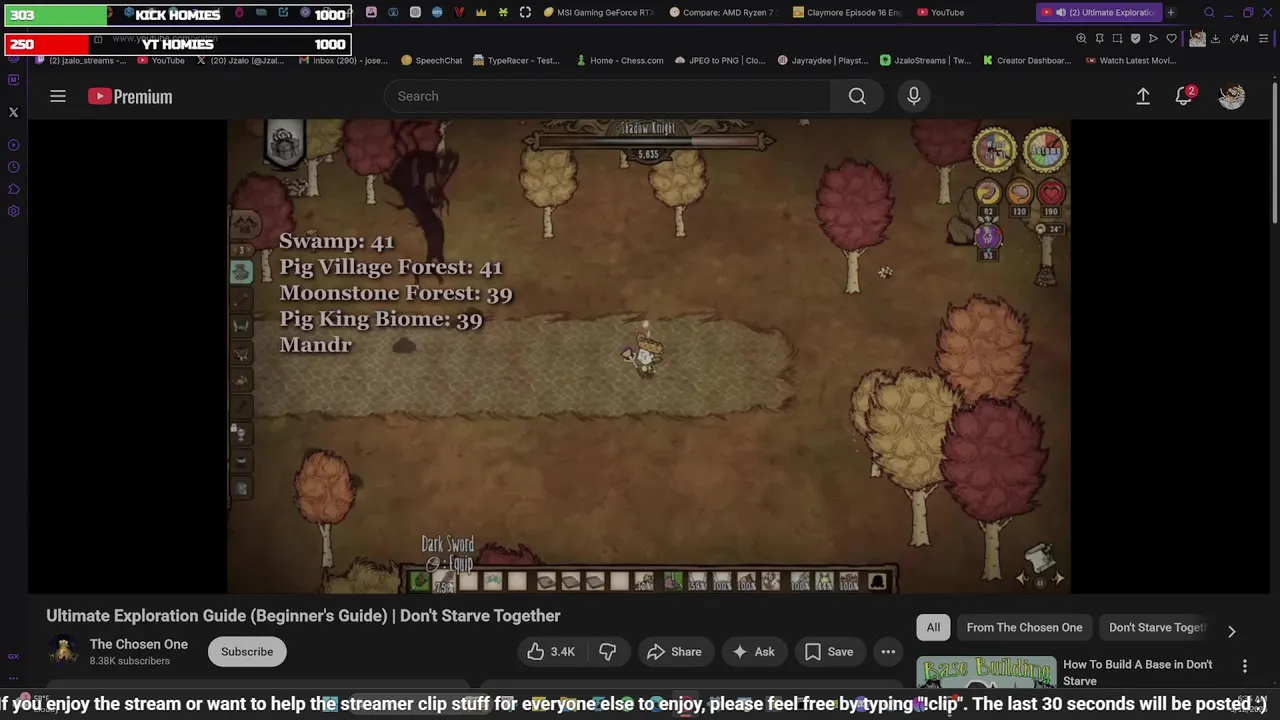Click the video title text
This screenshot has width=1280, height=720.
(x=303, y=616)
